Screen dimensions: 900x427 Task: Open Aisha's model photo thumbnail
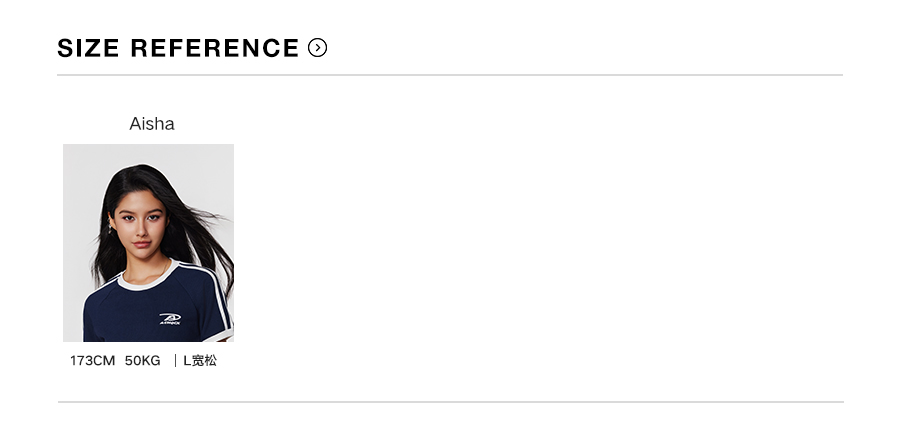tap(148, 243)
